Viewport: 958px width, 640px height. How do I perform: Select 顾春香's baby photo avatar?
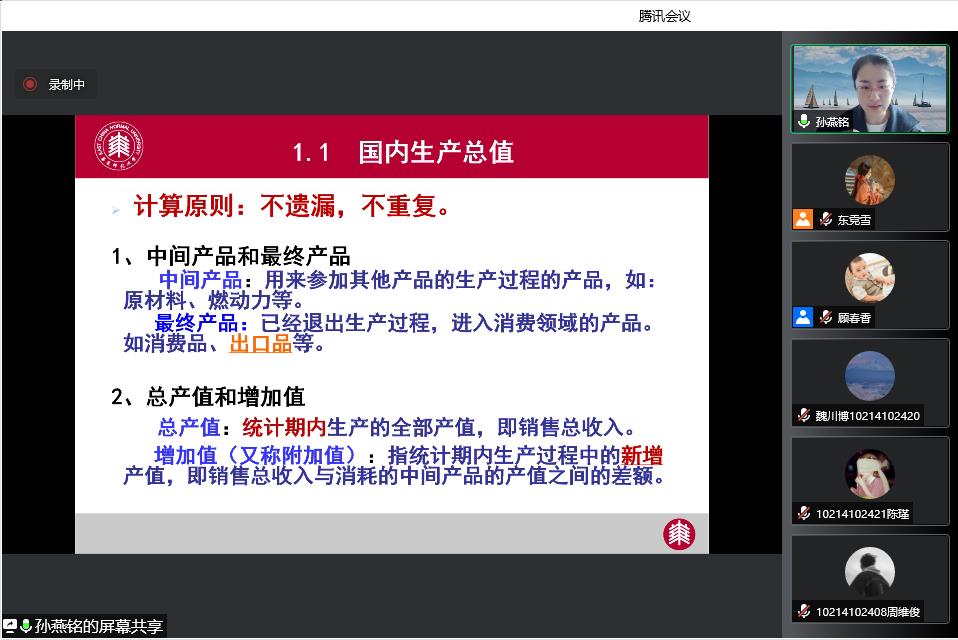pos(869,278)
